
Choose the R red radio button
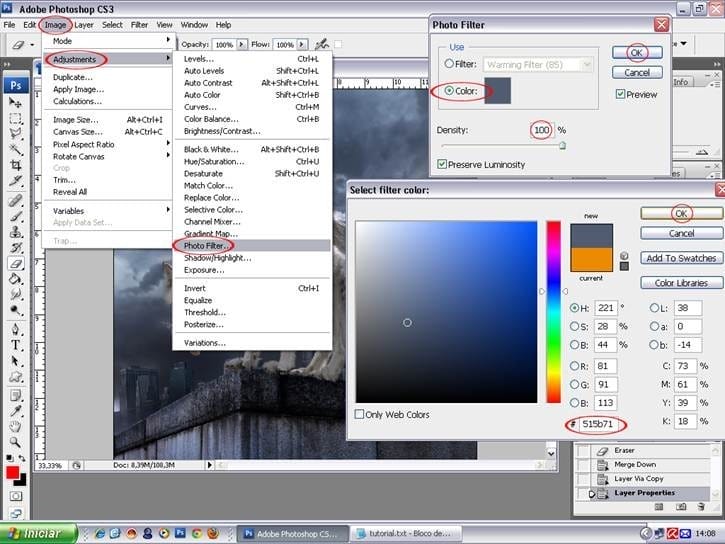pos(574,366)
